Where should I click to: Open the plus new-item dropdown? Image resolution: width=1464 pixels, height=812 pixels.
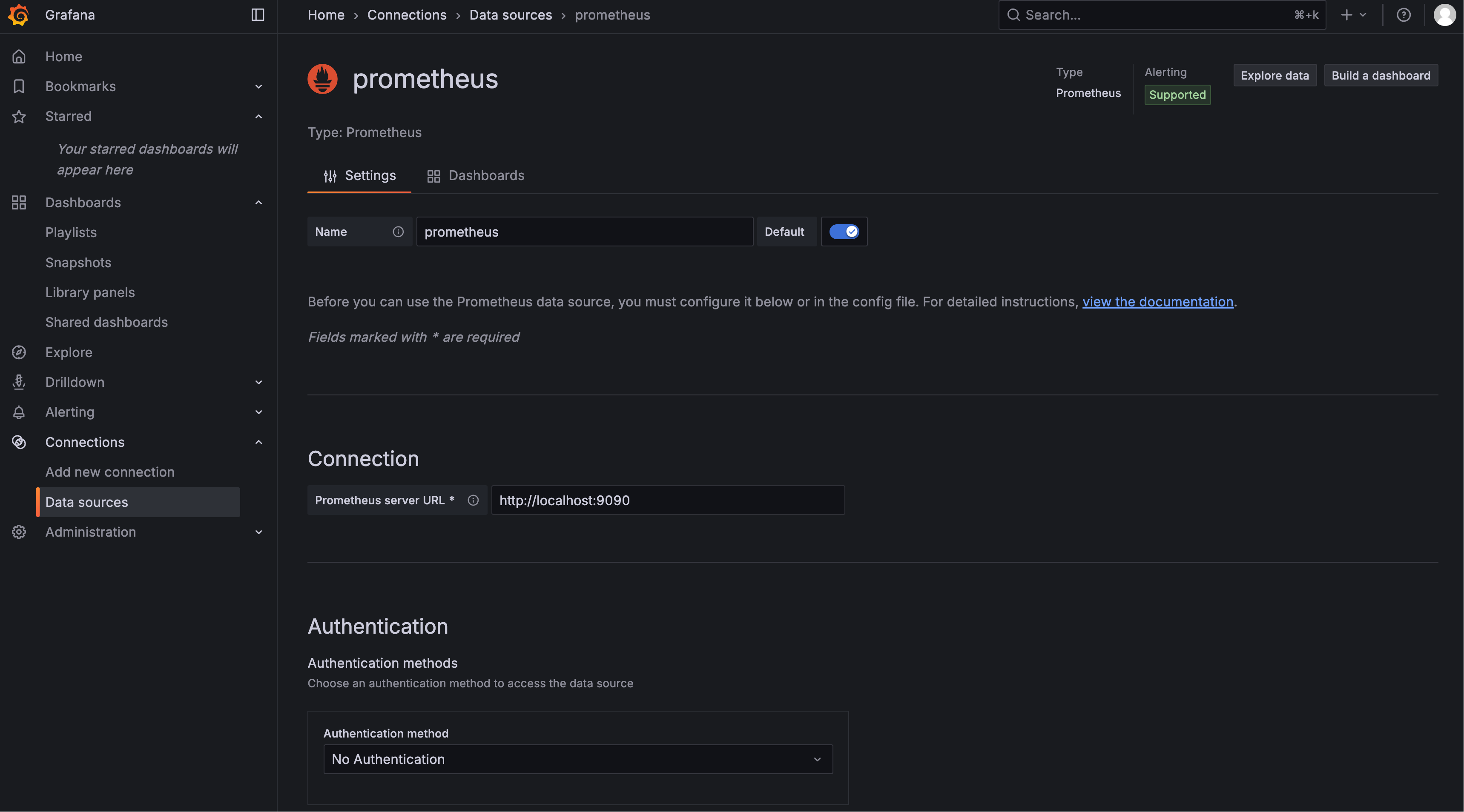(x=1353, y=15)
